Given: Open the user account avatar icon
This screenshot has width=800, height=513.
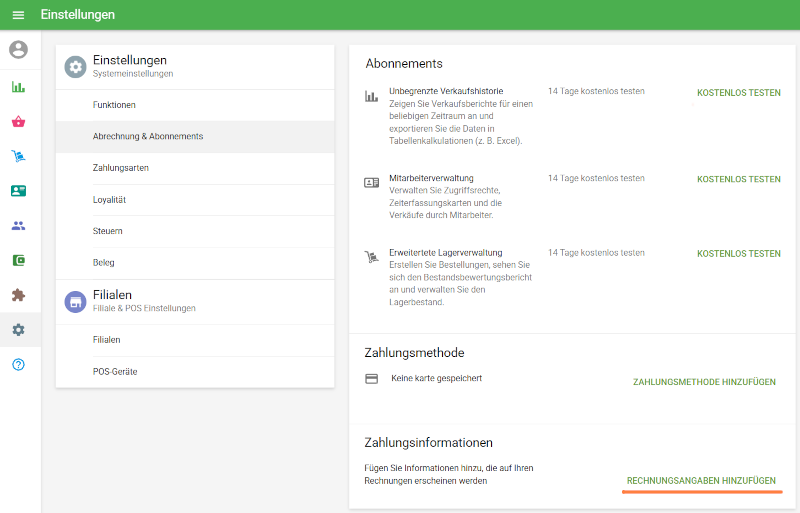Looking at the screenshot, I should [x=18, y=50].
